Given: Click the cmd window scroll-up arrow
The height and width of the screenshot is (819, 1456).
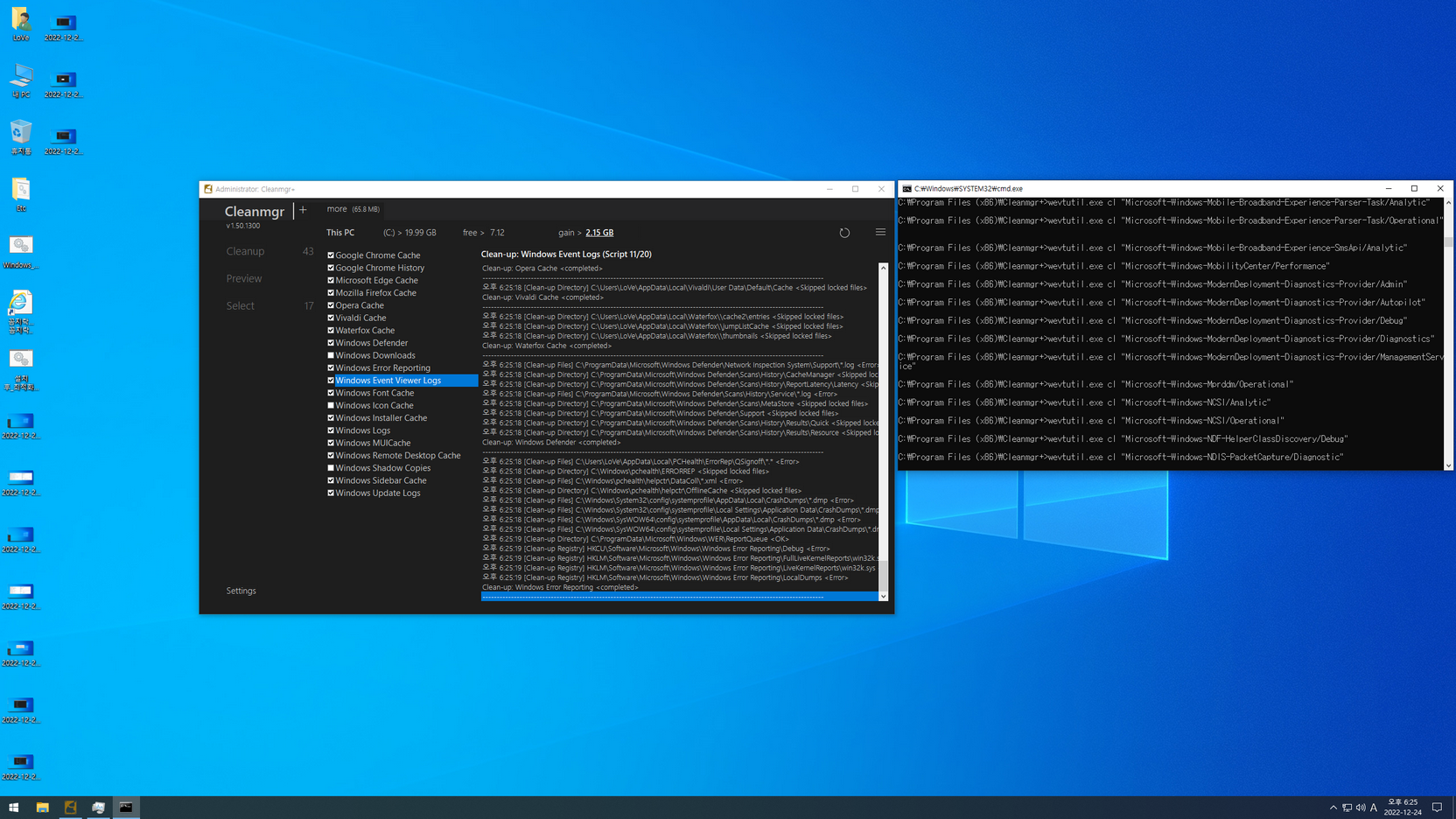Looking at the screenshot, I should pos(1448,203).
